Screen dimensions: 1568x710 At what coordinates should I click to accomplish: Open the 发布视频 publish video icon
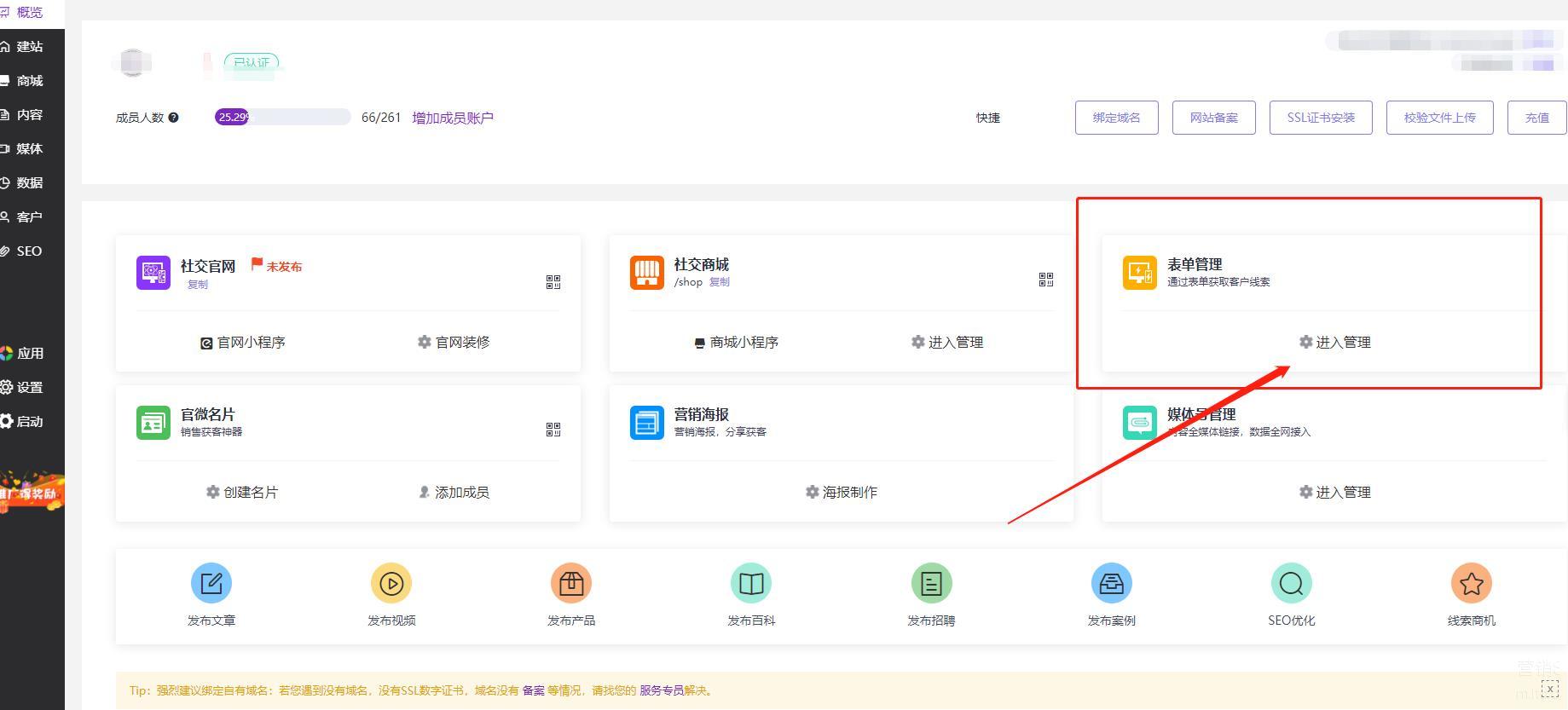pos(391,584)
